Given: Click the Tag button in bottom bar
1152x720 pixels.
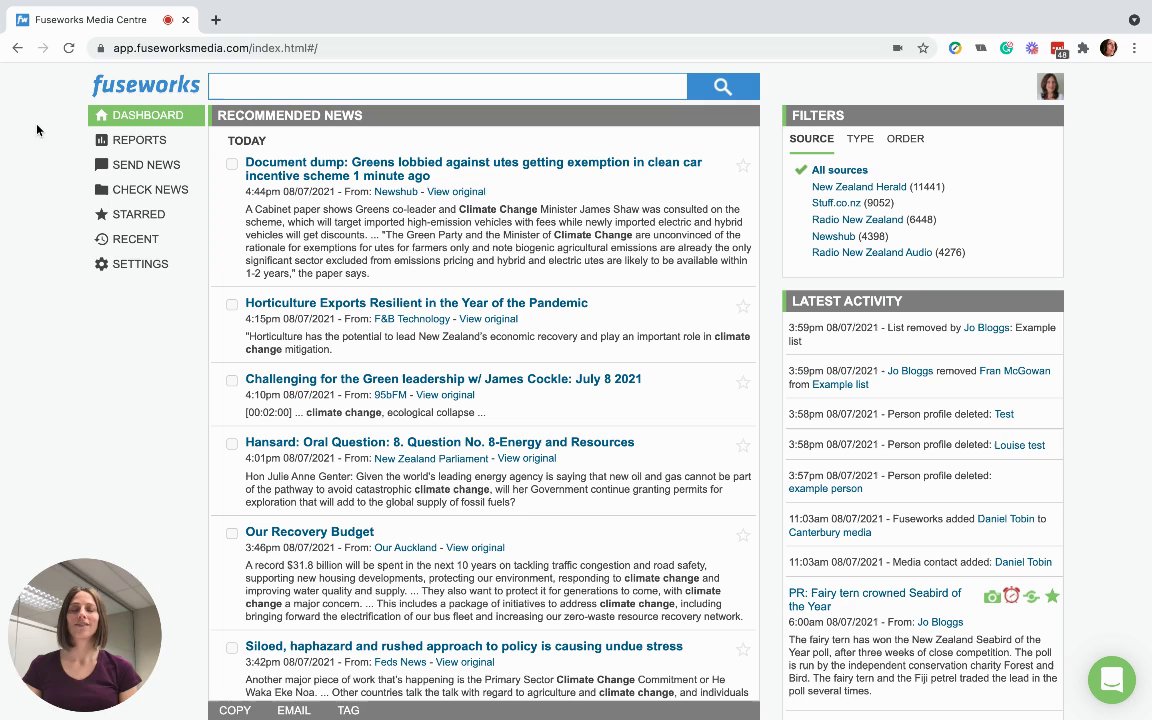Looking at the screenshot, I should coord(348,710).
